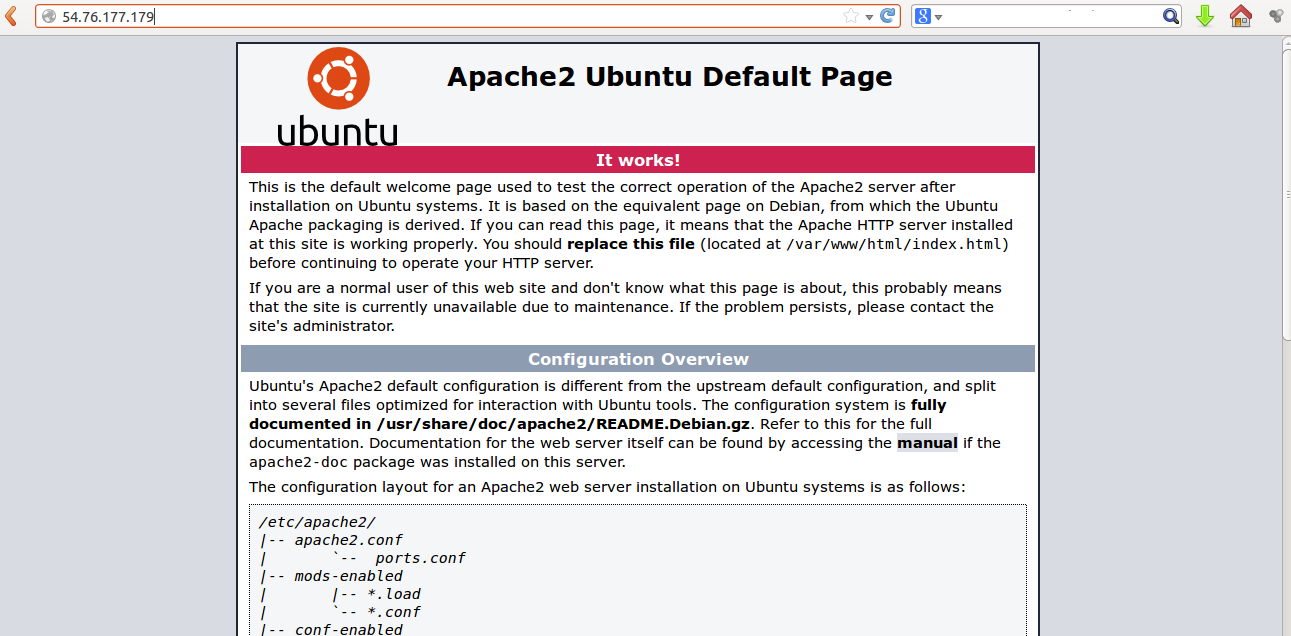Click inside the Google search box

point(1050,16)
